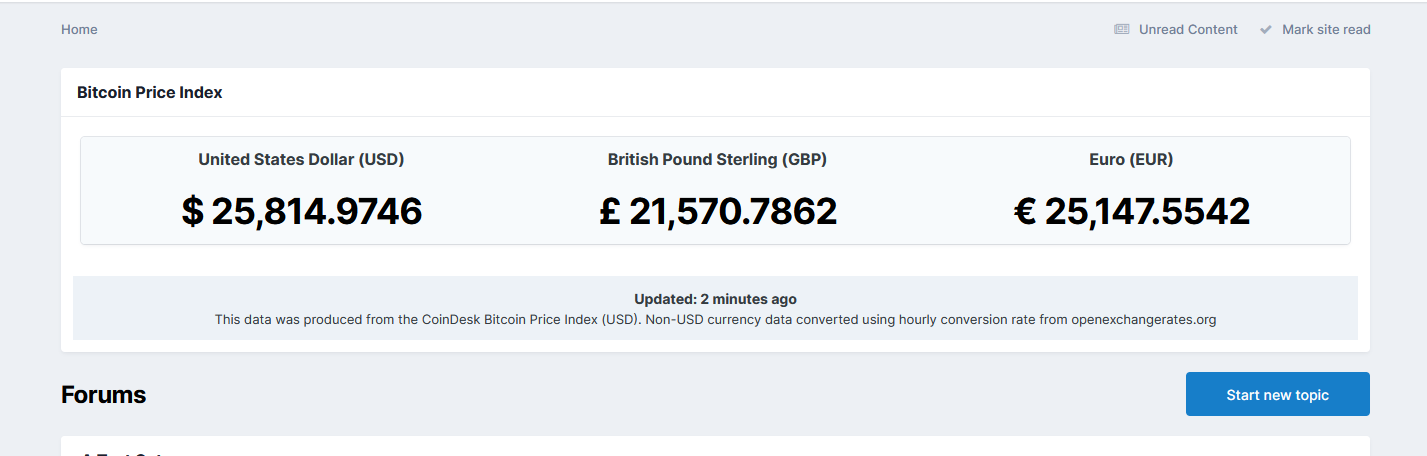Click the dollar sign symbol in USD price

(193, 211)
